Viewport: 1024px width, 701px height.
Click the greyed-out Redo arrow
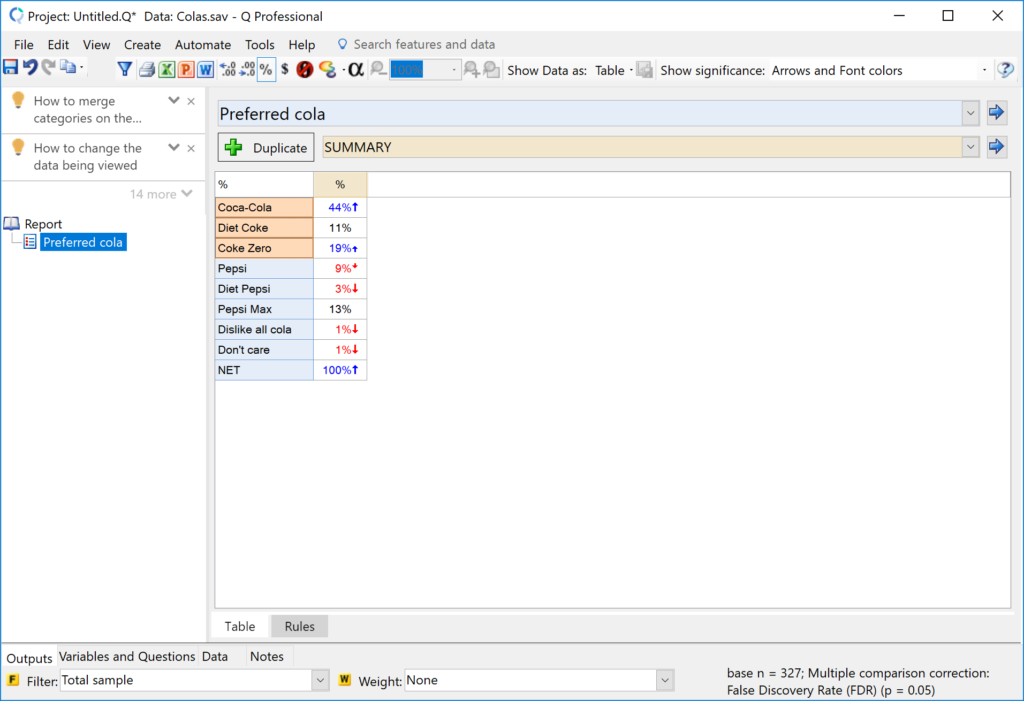pyautogui.click(x=49, y=68)
